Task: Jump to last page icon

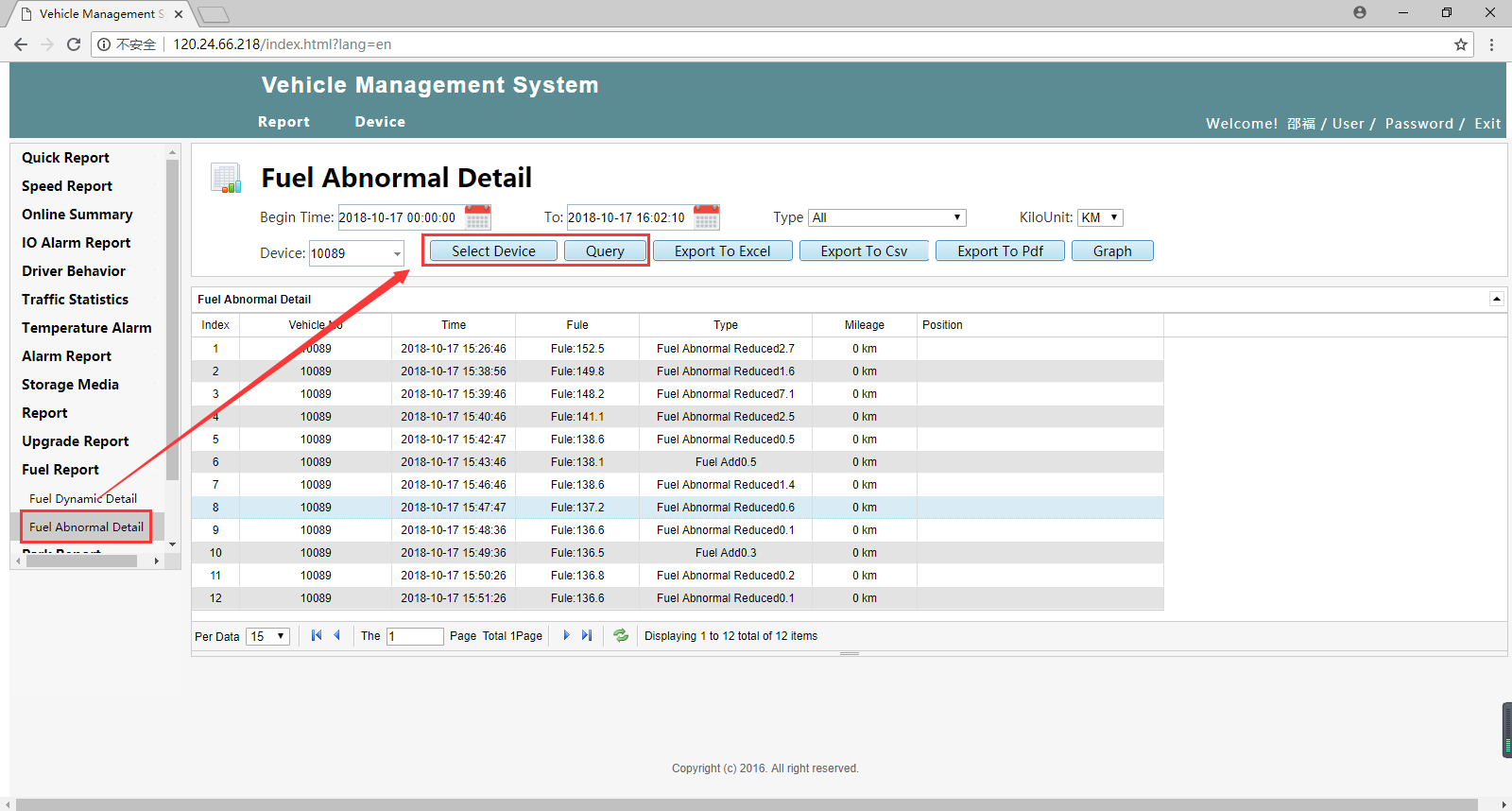Action: [x=587, y=635]
